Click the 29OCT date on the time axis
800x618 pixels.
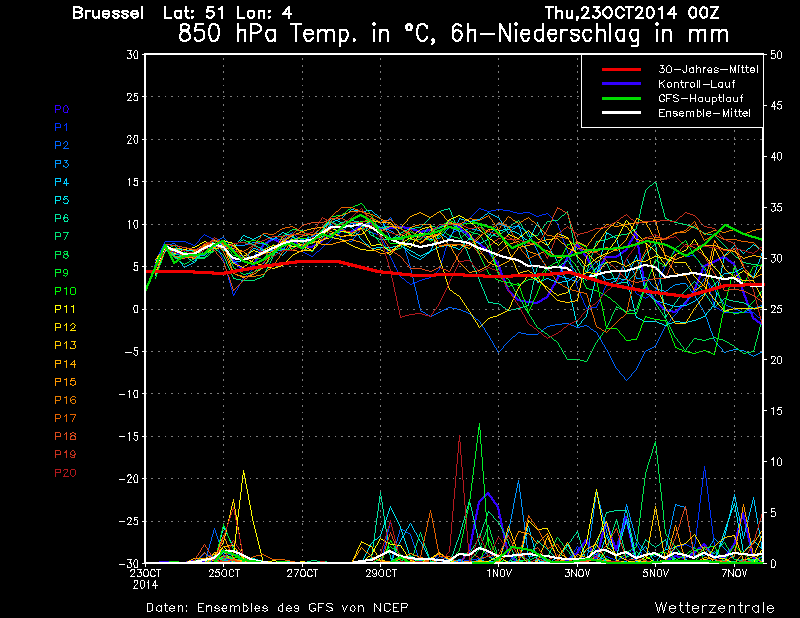381,574
